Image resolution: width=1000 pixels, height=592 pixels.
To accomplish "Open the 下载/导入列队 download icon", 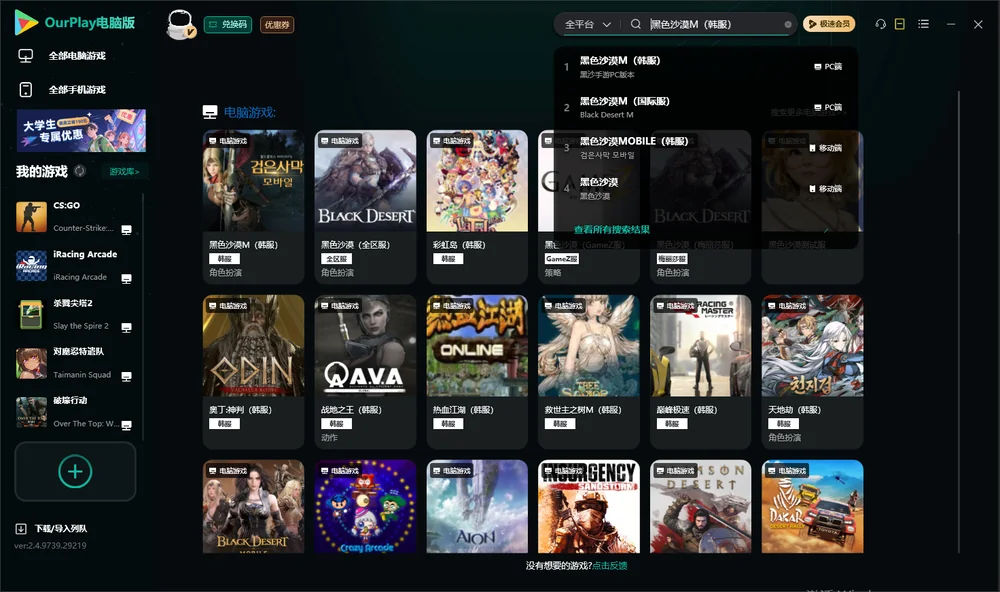I will click(21, 528).
